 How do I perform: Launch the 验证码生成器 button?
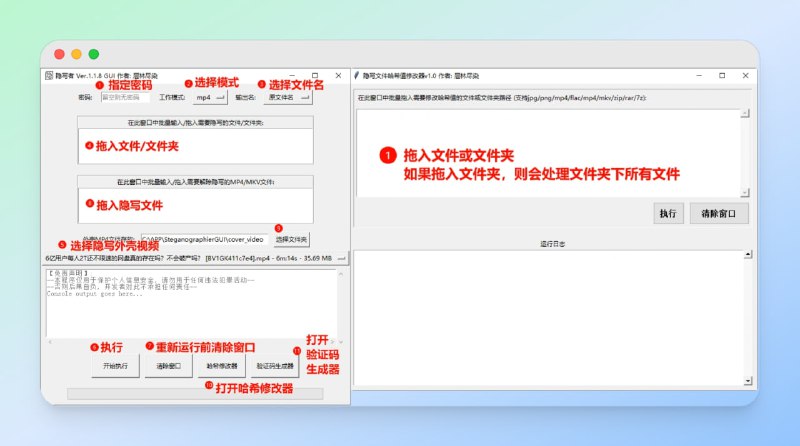[x=275, y=366]
